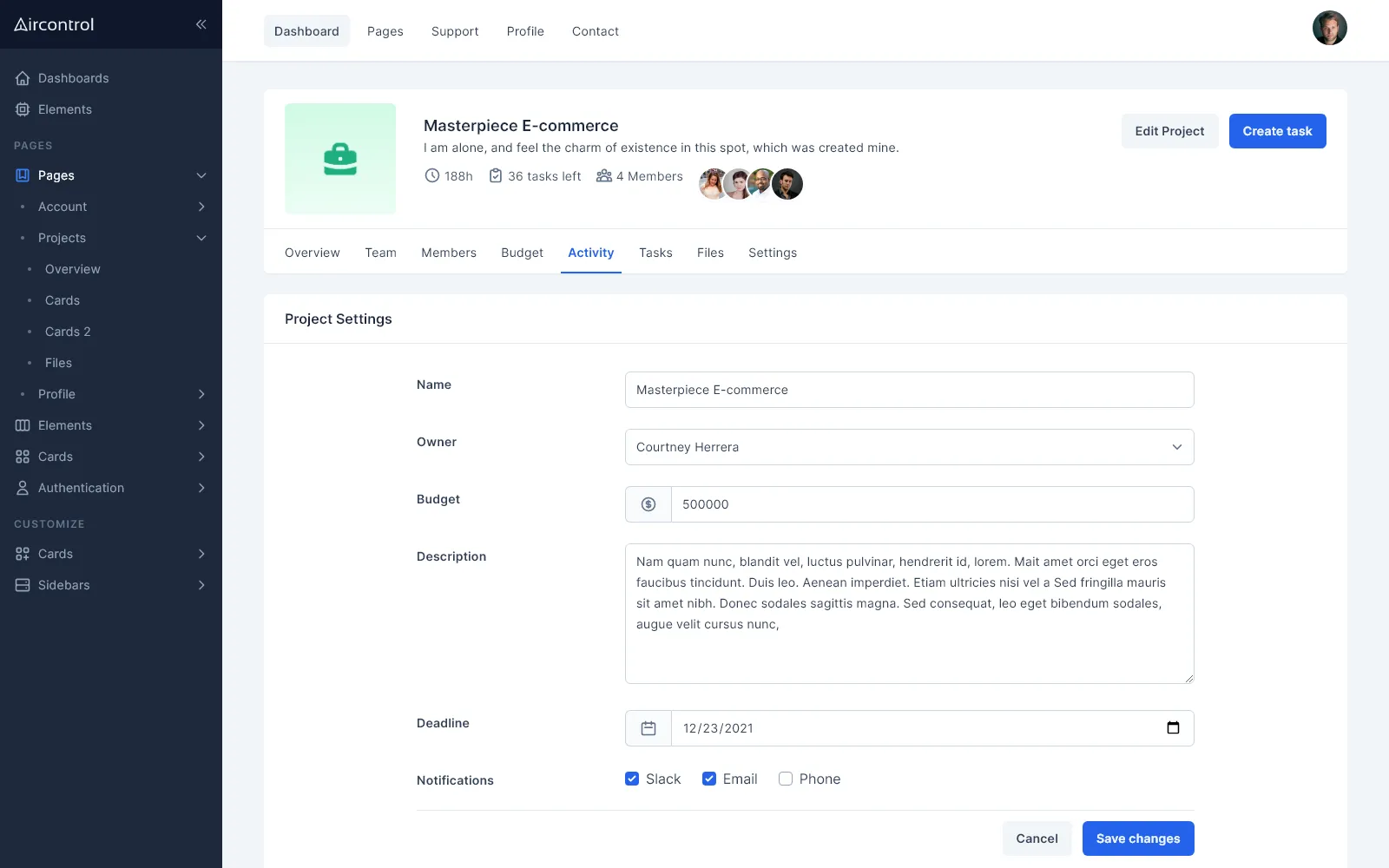
Task: Click the Create task button
Action: [1277, 131]
